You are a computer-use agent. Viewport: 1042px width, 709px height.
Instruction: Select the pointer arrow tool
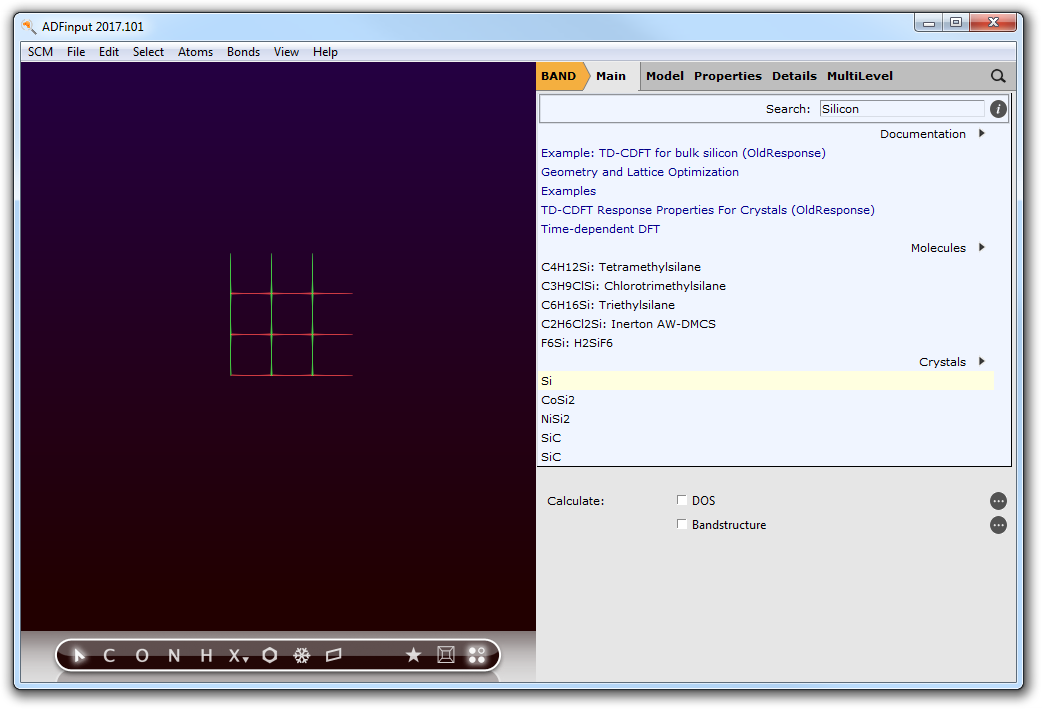80,656
